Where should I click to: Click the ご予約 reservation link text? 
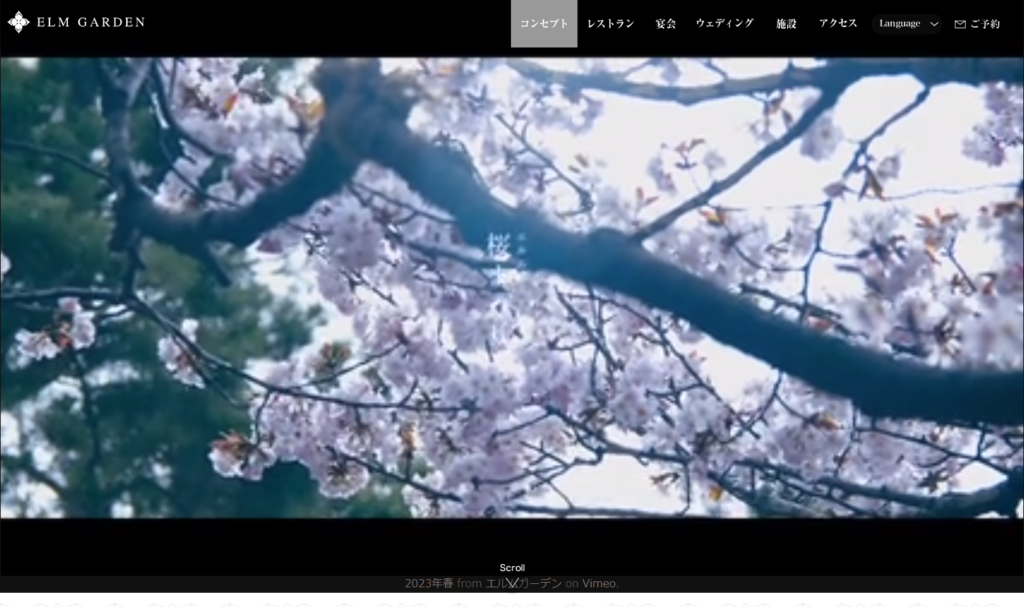pos(984,24)
